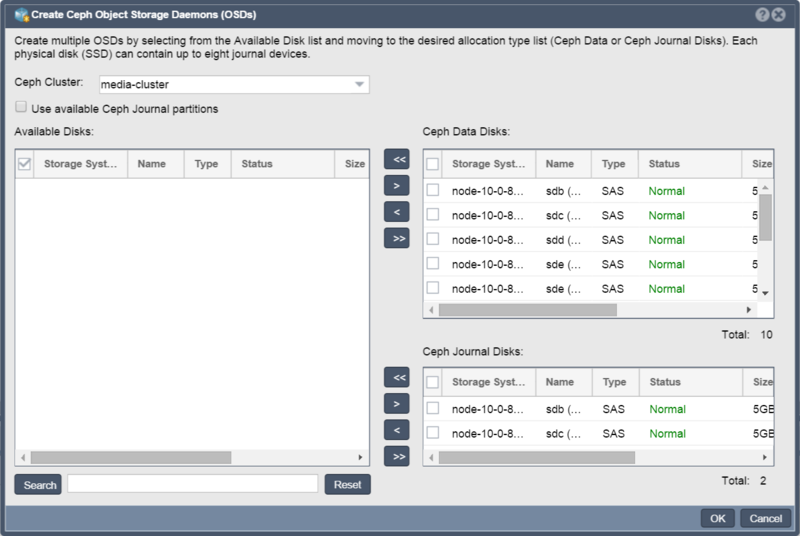Click Ceph Data Disks scroll down arrow
The height and width of the screenshot is (536, 800).
pos(765,293)
